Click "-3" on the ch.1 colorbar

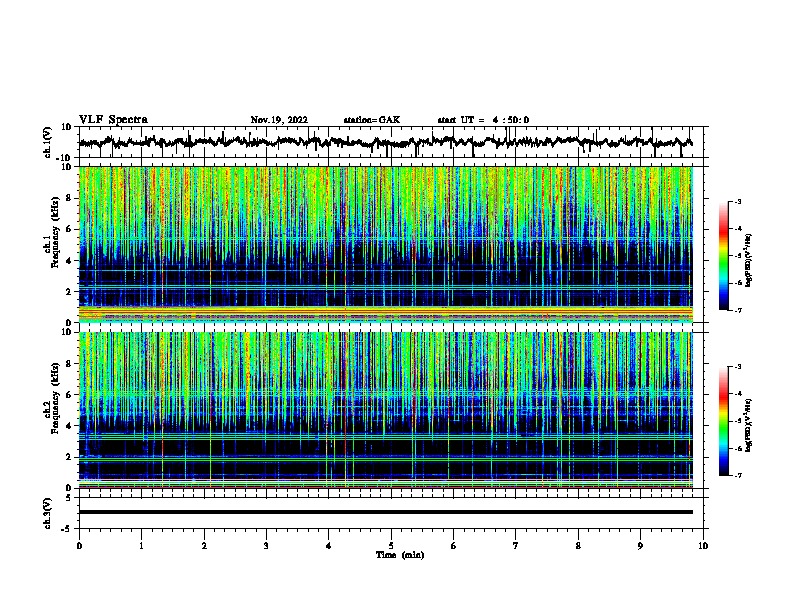[737, 201]
